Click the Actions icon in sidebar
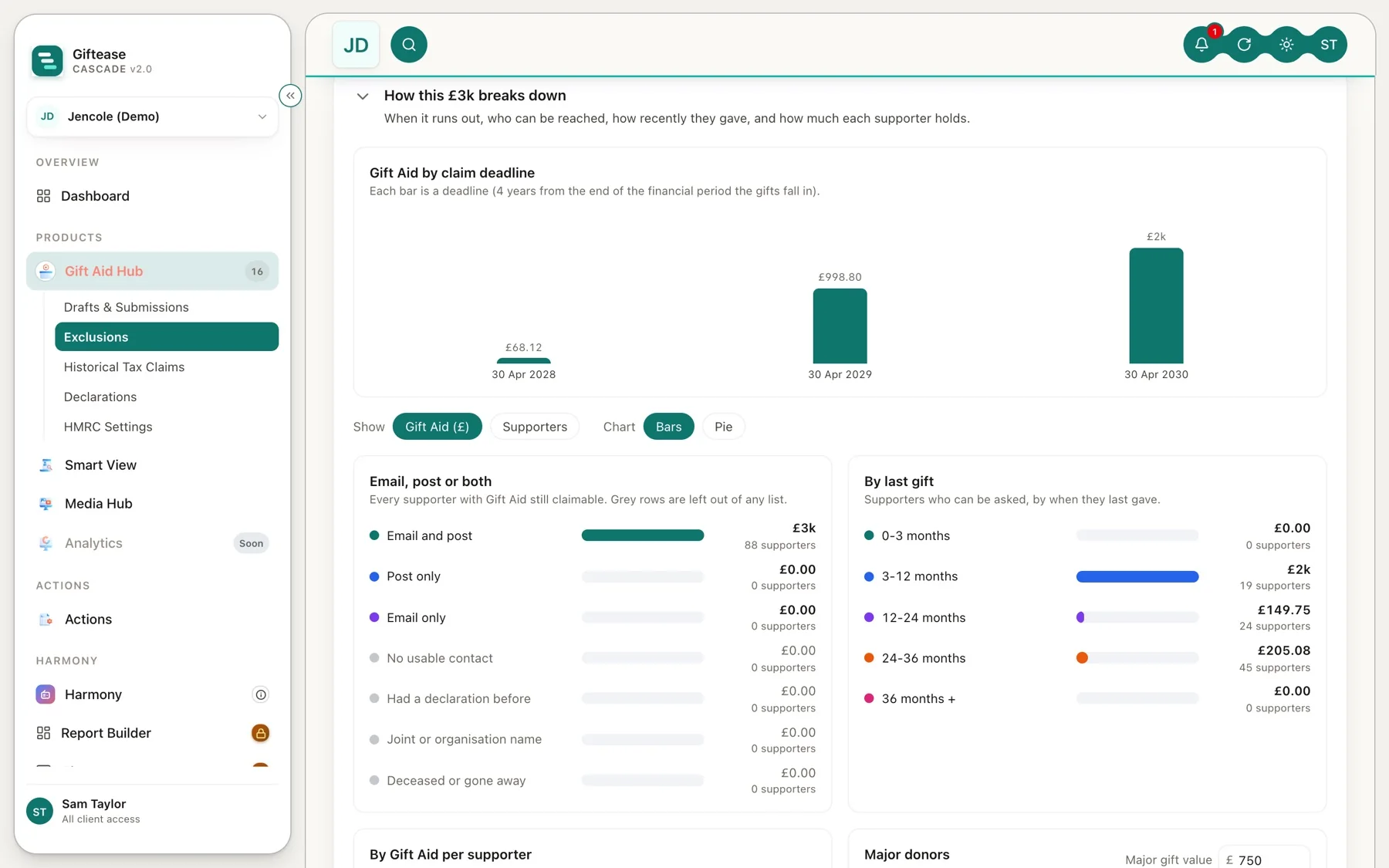The height and width of the screenshot is (868, 1389). pyautogui.click(x=46, y=620)
